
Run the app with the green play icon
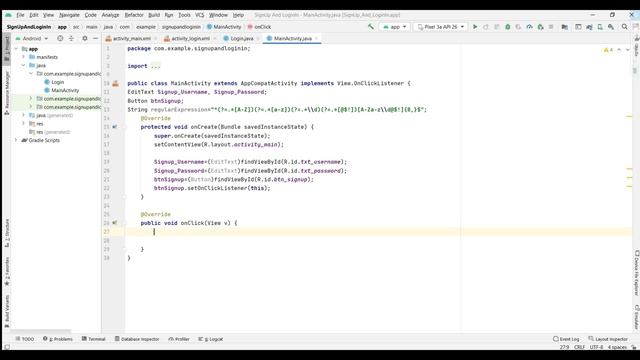click(x=475, y=27)
